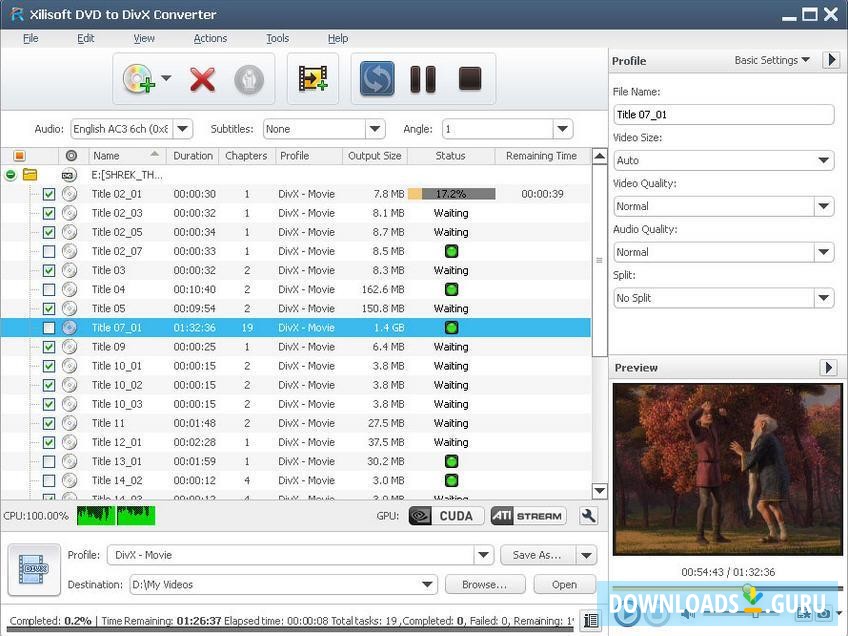Image resolution: width=848 pixels, height=636 pixels.
Task: Open the Audio Quality dropdown
Action: [823, 252]
